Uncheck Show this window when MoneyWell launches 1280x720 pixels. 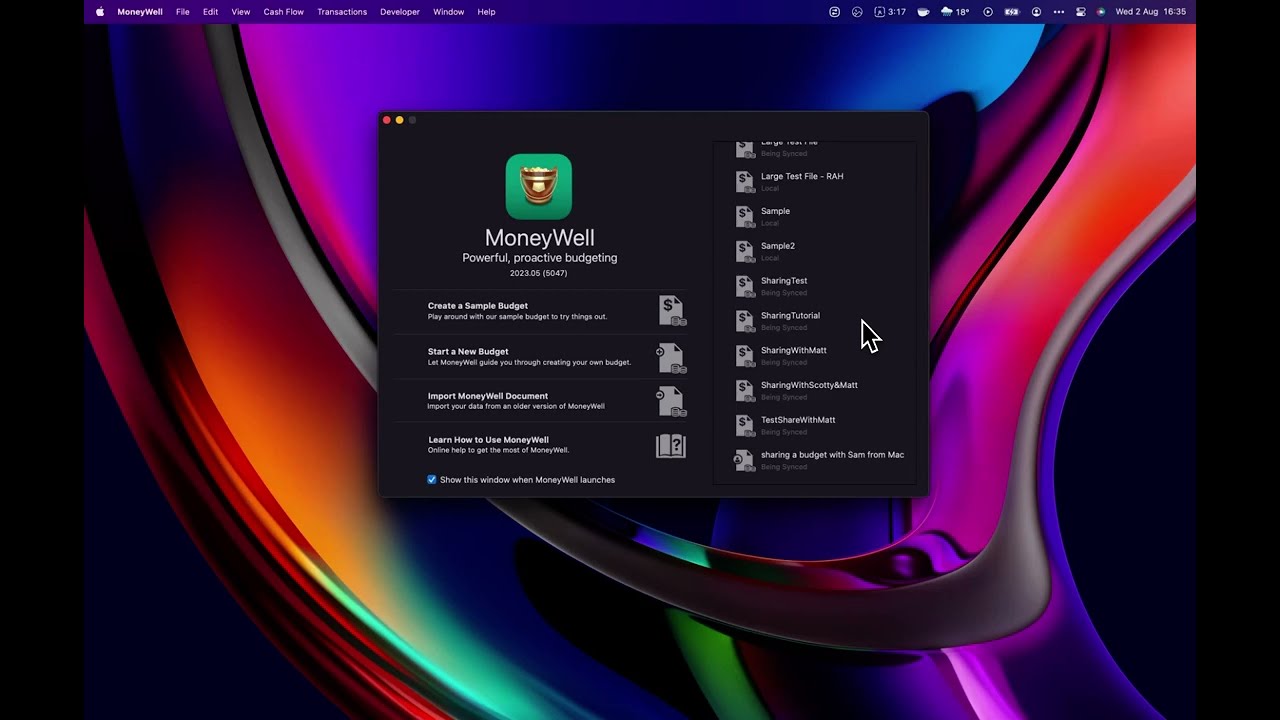coord(432,480)
